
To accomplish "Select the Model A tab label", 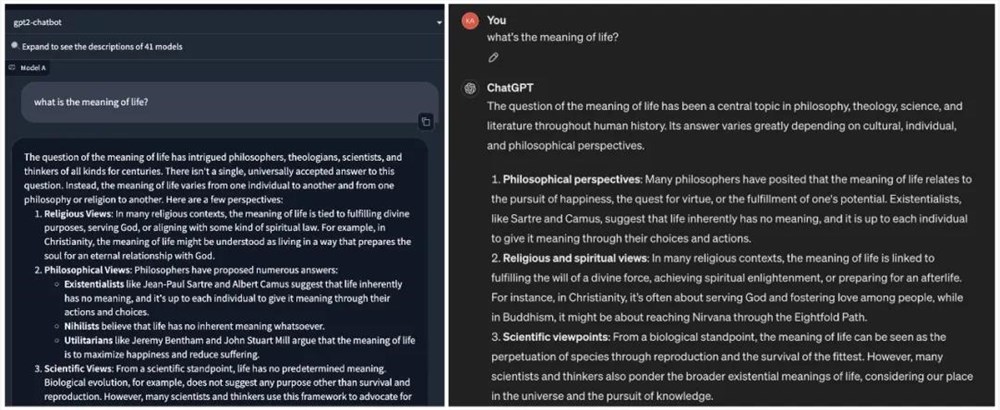I will pyautogui.click(x=33, y=67).
